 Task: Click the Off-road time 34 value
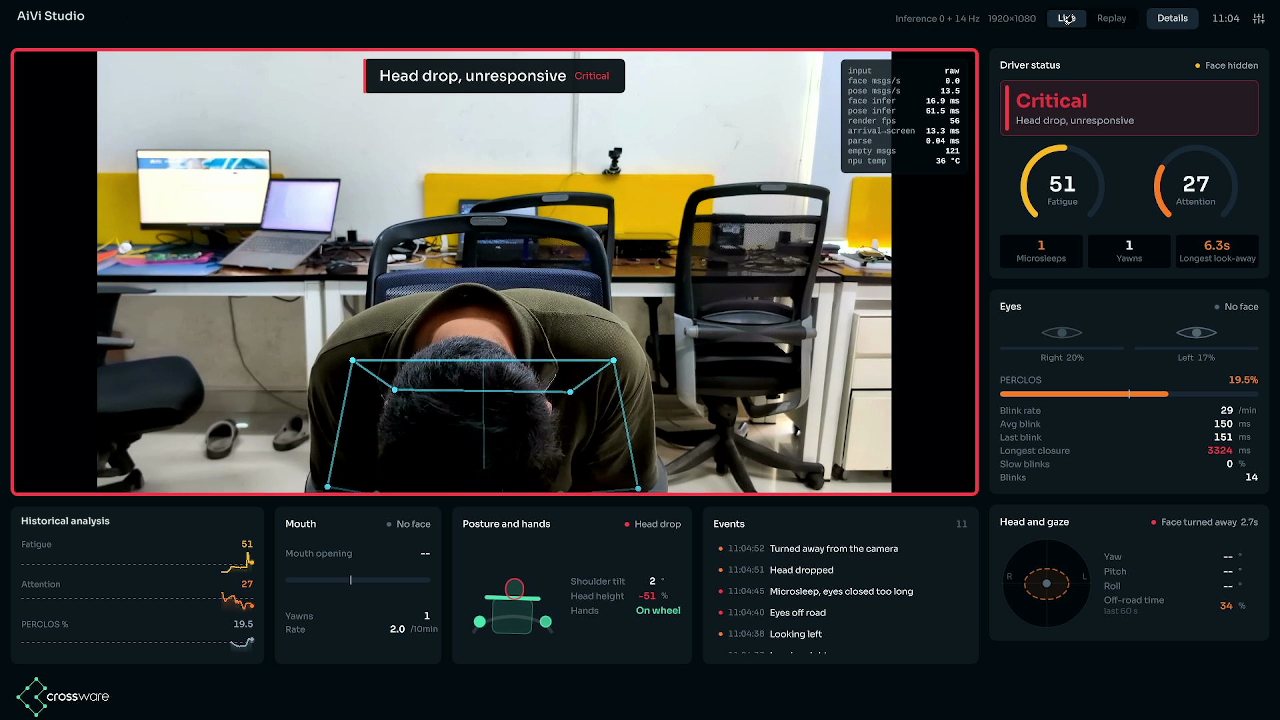[x=1226, y=606]
